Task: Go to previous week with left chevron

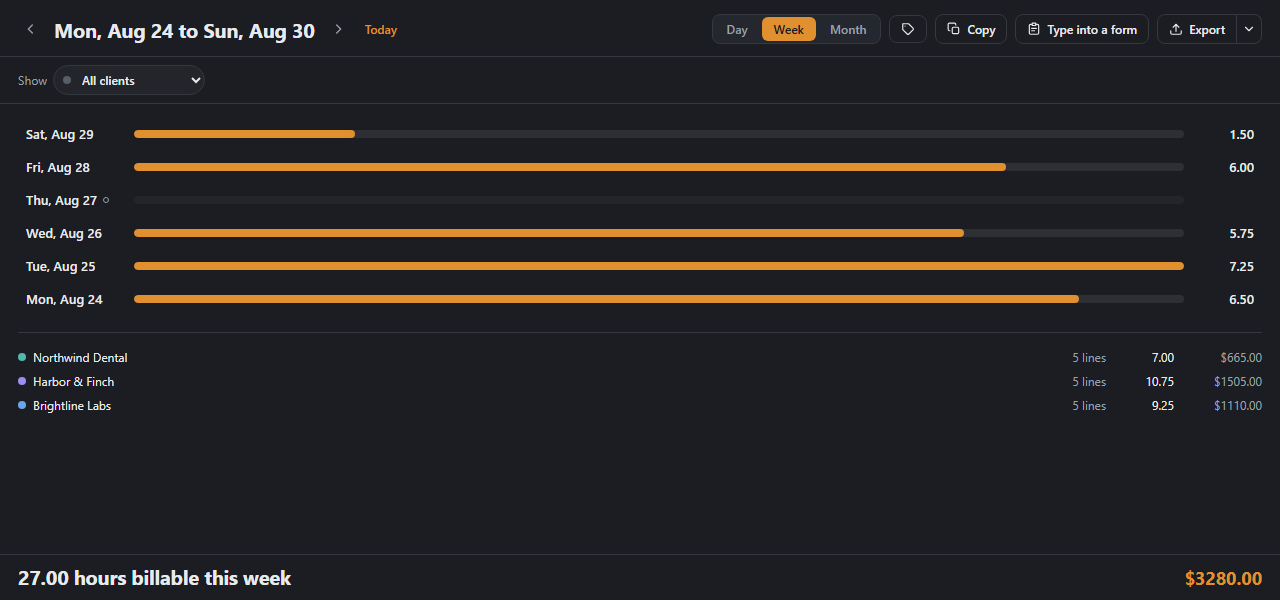Action: pos(30,30)
